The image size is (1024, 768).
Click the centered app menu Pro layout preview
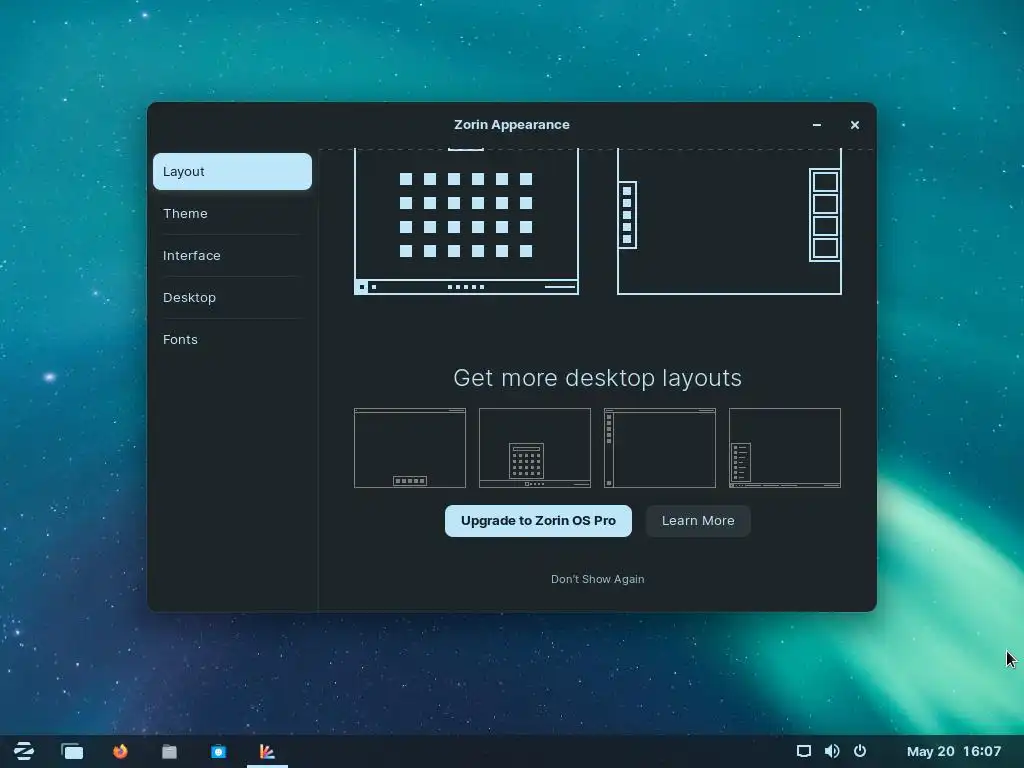point(535,448)
